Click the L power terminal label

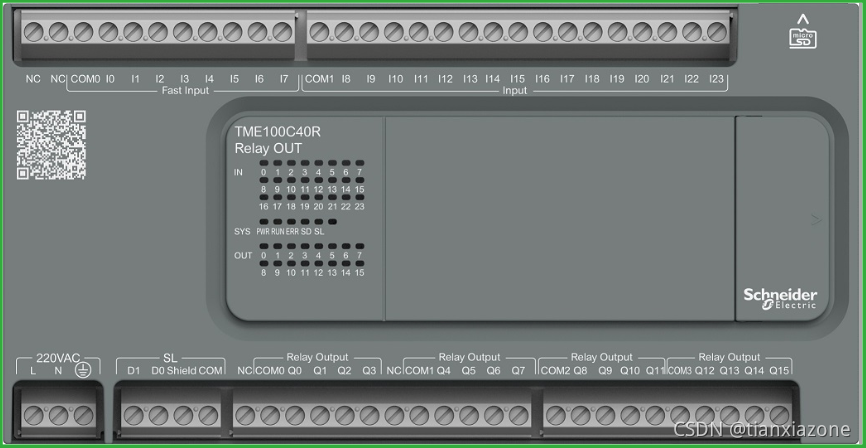[x=33, y=371]
